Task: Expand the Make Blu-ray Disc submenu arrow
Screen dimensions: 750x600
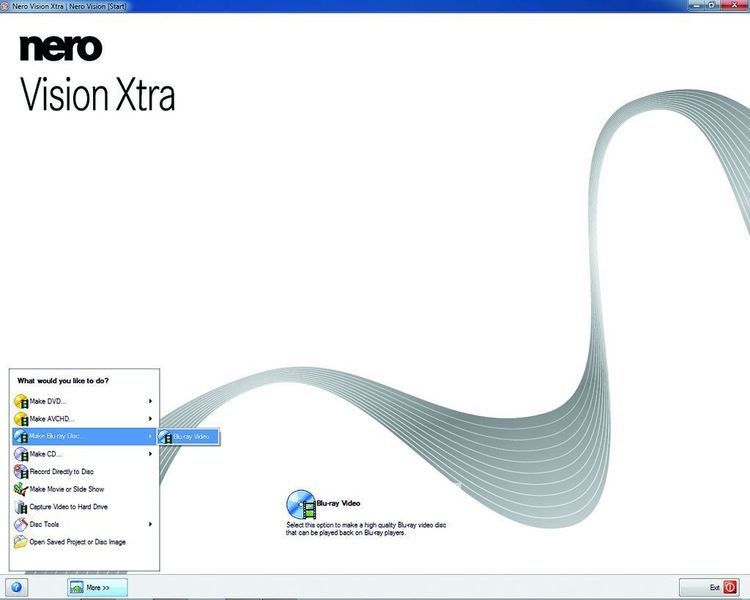Action: pyautogui.click(x=150, y=436)
